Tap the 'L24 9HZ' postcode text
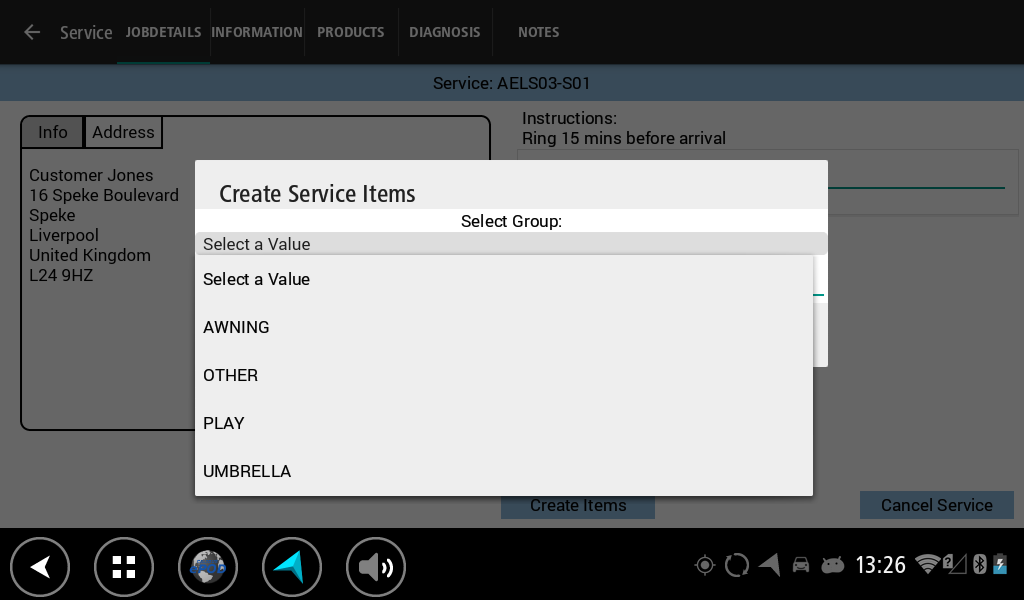The height and width of the screenshot is (600, 1024). pyautogui.click(x=61, y=276)
